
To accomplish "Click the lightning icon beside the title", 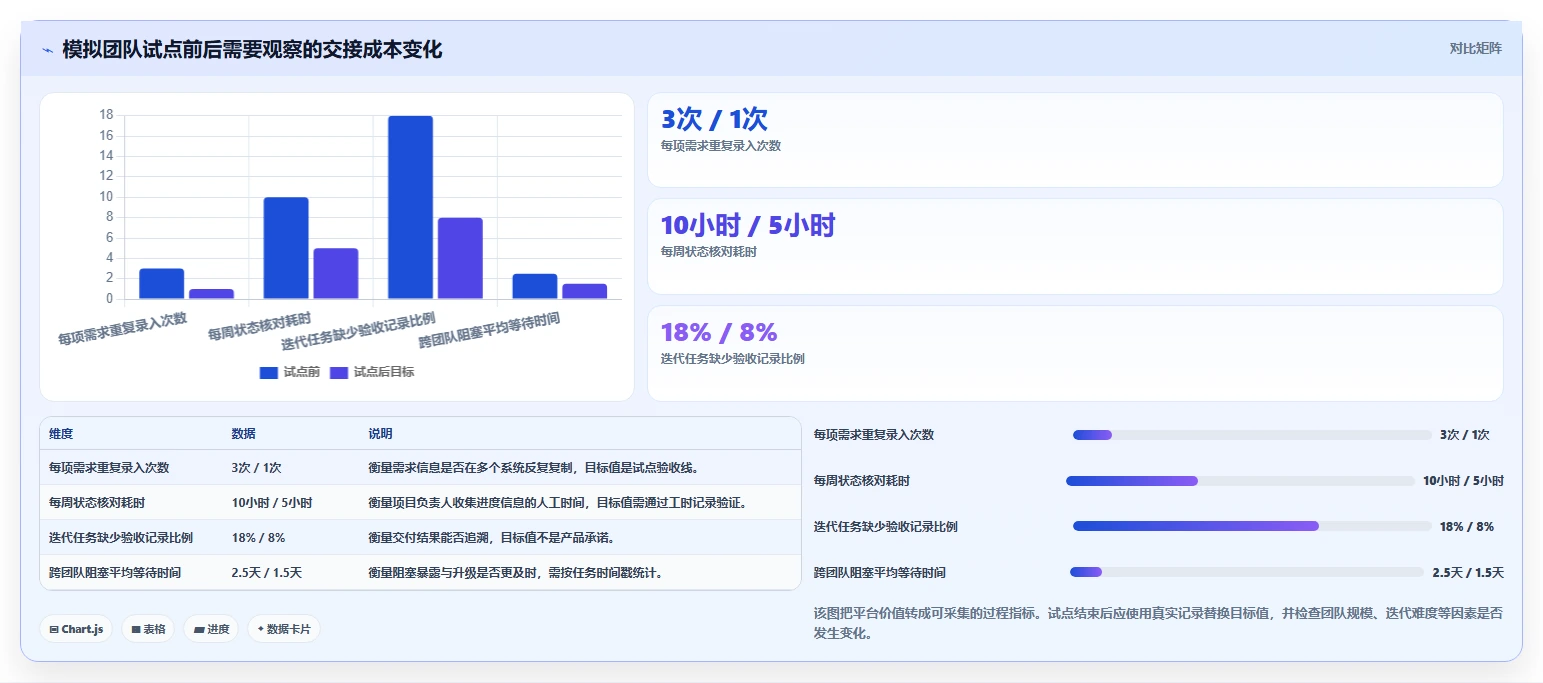I will [47, 50].
